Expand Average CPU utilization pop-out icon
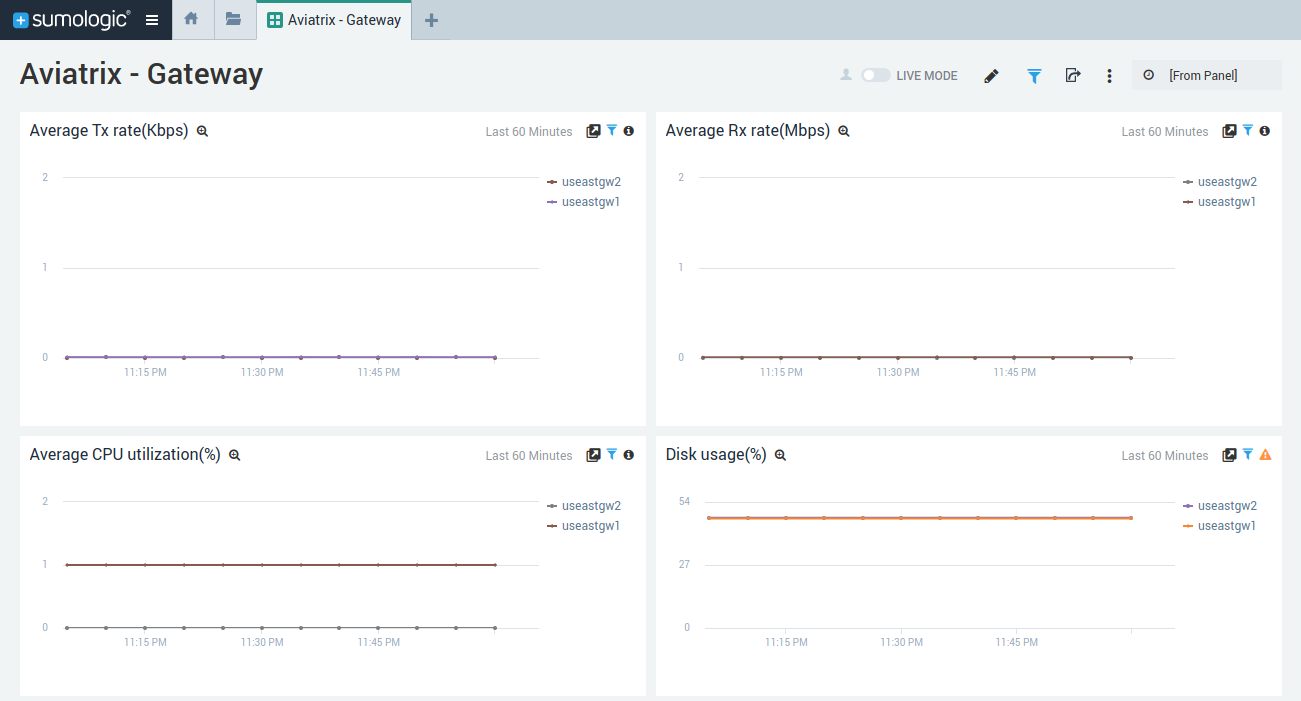This screenshot has width=1301, height=701. [x=593, y=455]
